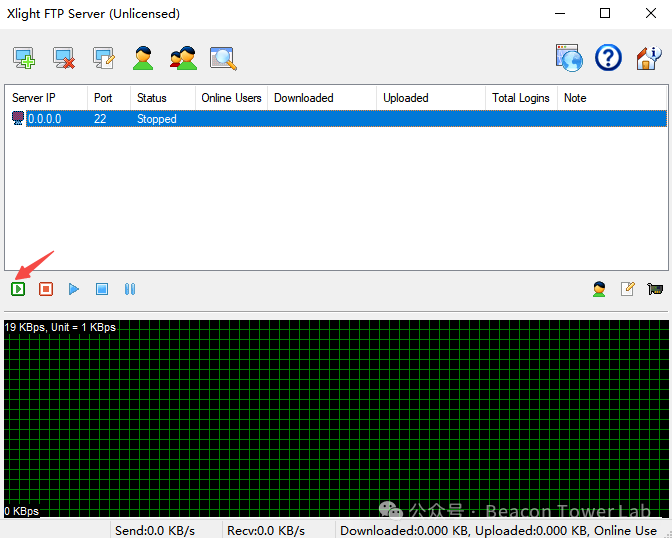The height and width of the screenshot is (538, 672).
Task: Open Modify Virtual Server configuration icon
Action: pyautogui.click(x=104, y=58)
